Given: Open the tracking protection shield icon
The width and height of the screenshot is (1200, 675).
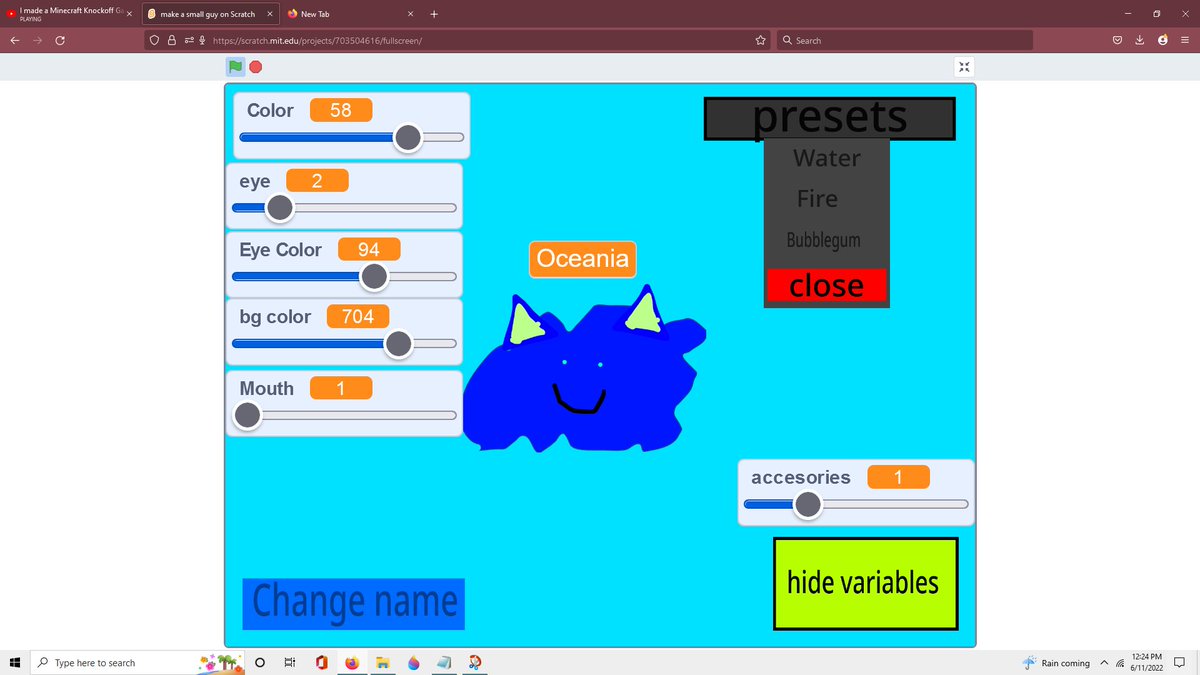Looking at the screenshot, I should 155,40.
